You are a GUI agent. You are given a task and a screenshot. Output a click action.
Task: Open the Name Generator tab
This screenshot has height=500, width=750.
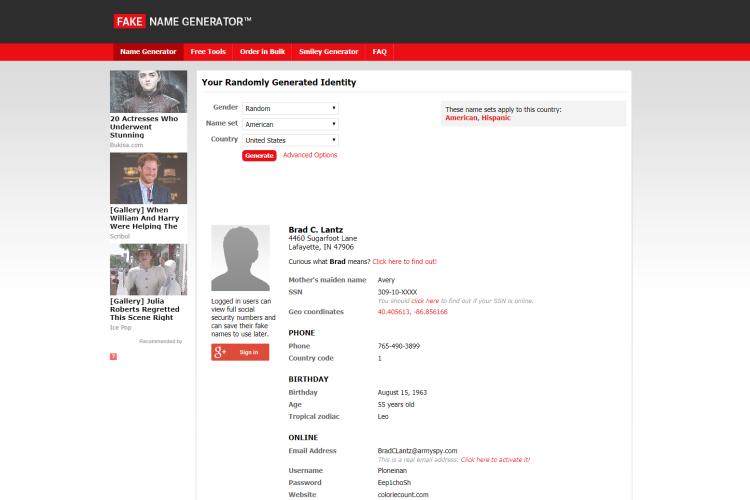tap(148, 52)
